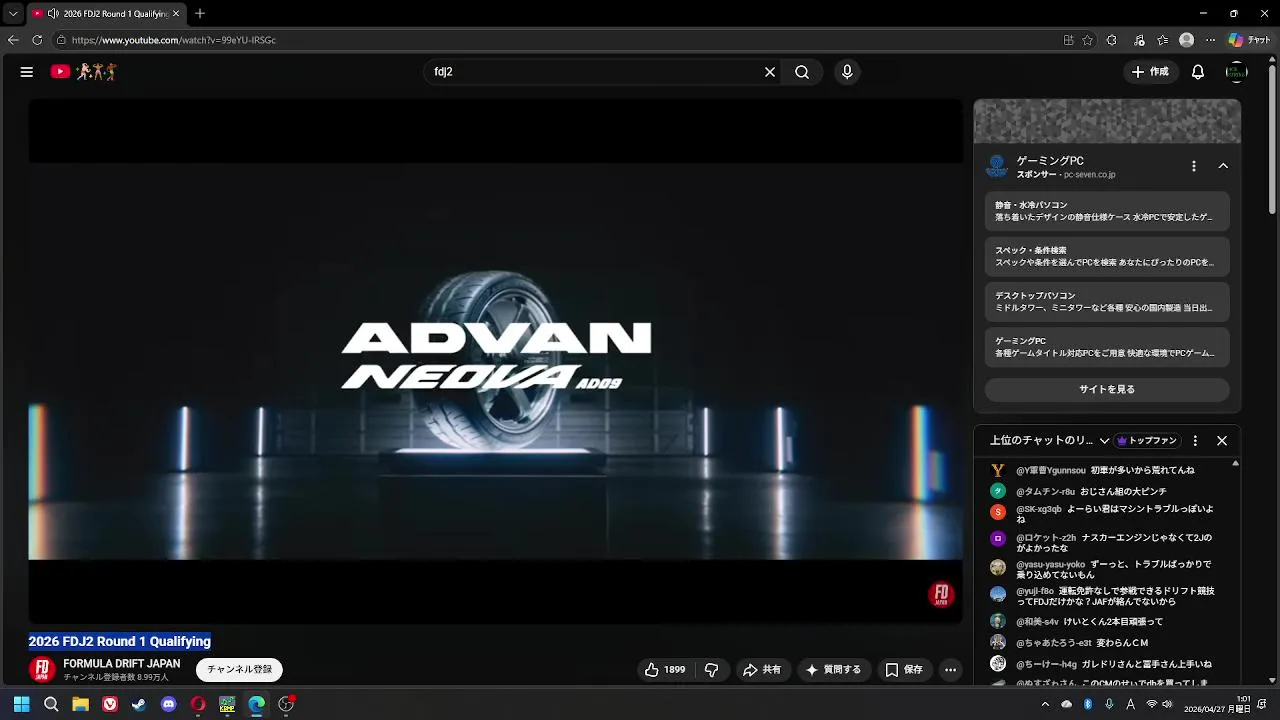Image resolution: width=1280 pixels, height=720 pixels.
Task: Open Steam from the taskbar
Action: click(x=139, y=704)
